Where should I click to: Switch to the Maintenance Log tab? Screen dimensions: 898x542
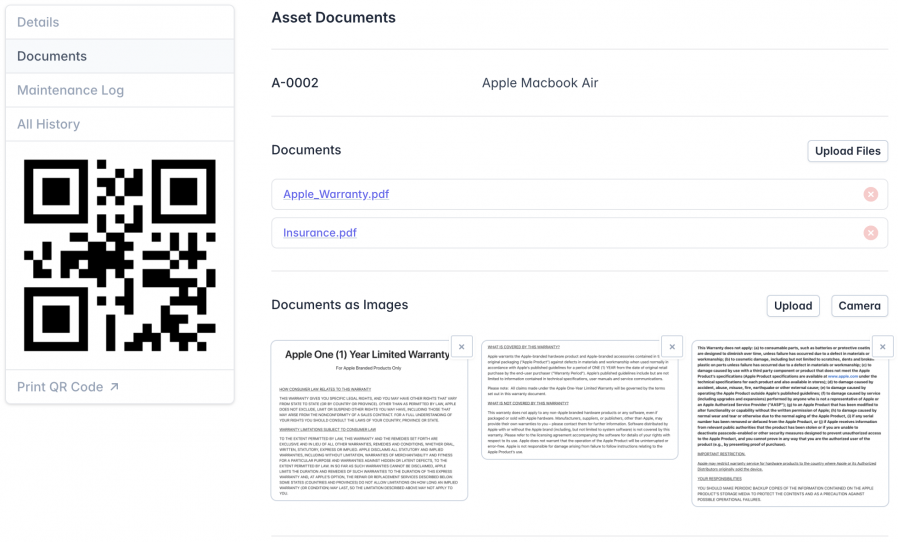(x=120, y=90)
